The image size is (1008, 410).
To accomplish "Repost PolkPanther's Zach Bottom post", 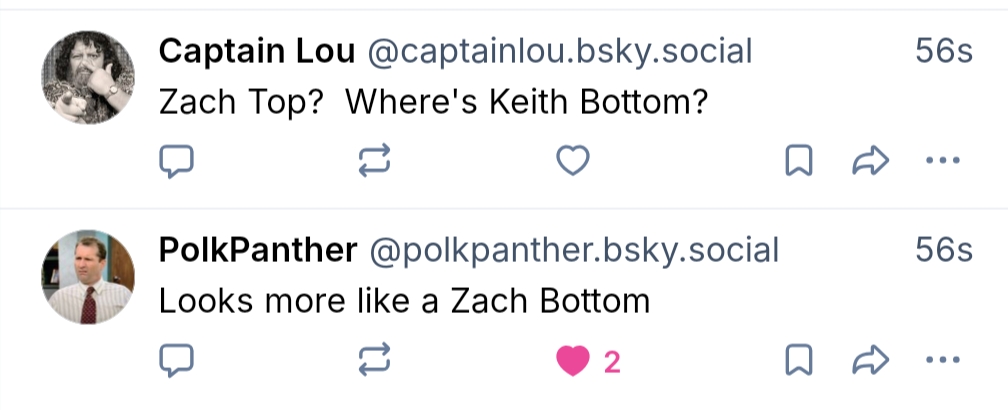I will tap(374, 361).
